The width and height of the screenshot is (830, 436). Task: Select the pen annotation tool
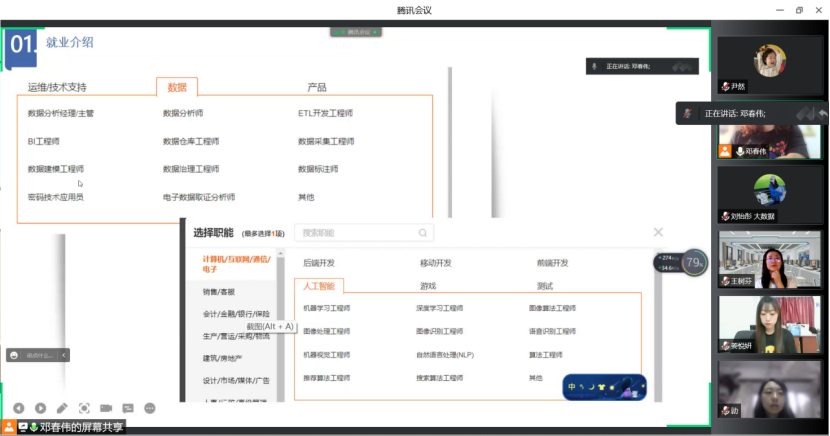tap(62, 408)
